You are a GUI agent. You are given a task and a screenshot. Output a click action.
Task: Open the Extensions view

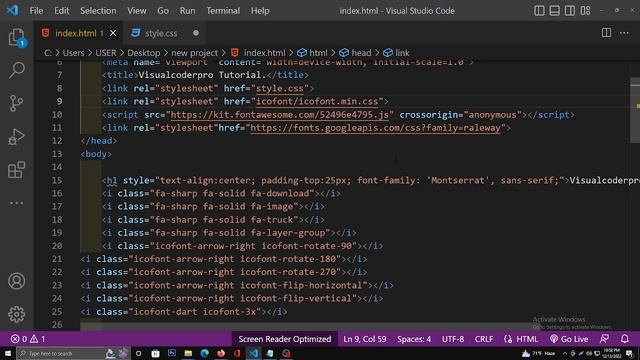pyautogui.click(x=17, y=170)
